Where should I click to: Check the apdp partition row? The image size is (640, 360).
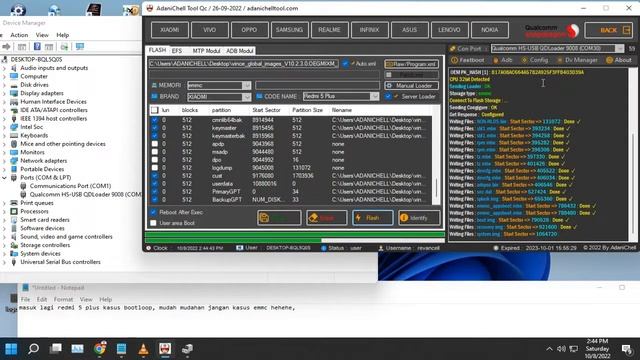pos(155,144)
